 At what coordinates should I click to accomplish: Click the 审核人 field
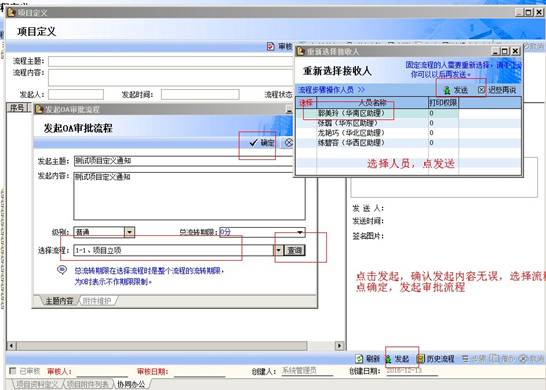tap(102, 372)
